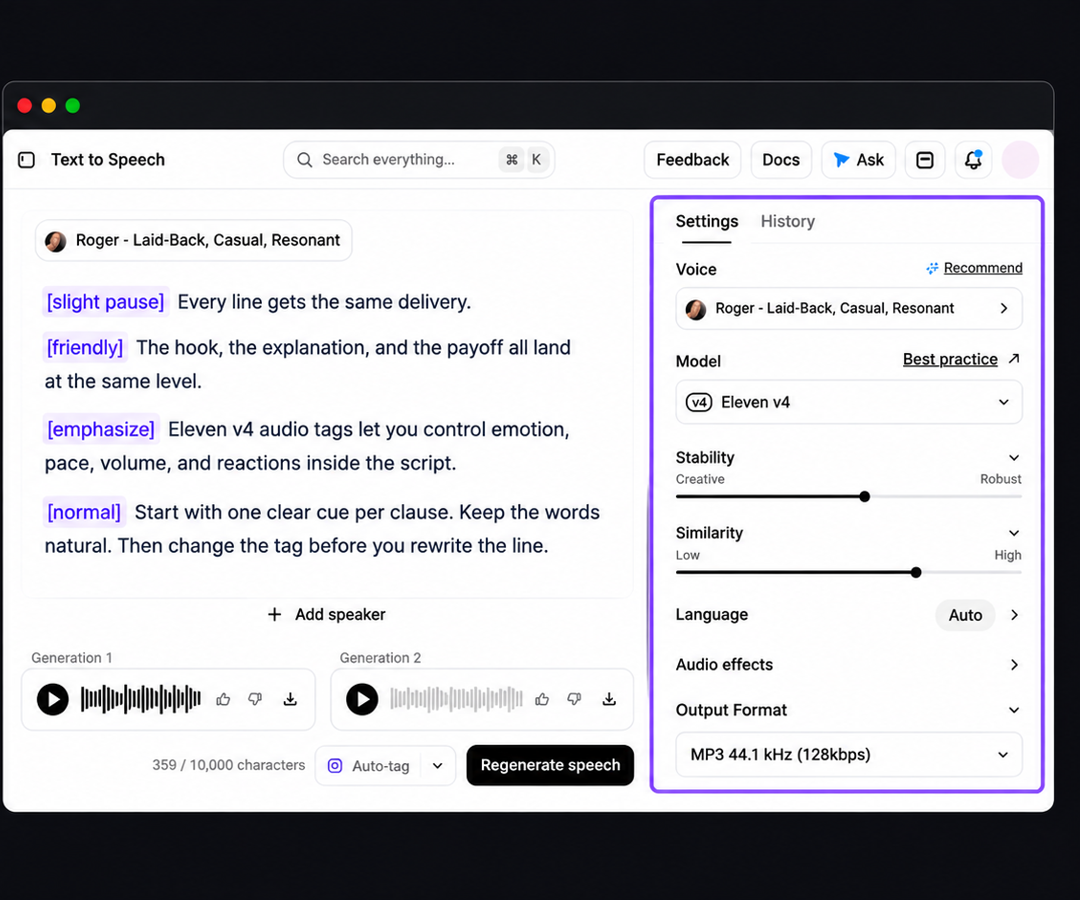Viewport: 1080px width, 900px height.
Task: Open the Language Auto setting
Action: coord(965,615)
